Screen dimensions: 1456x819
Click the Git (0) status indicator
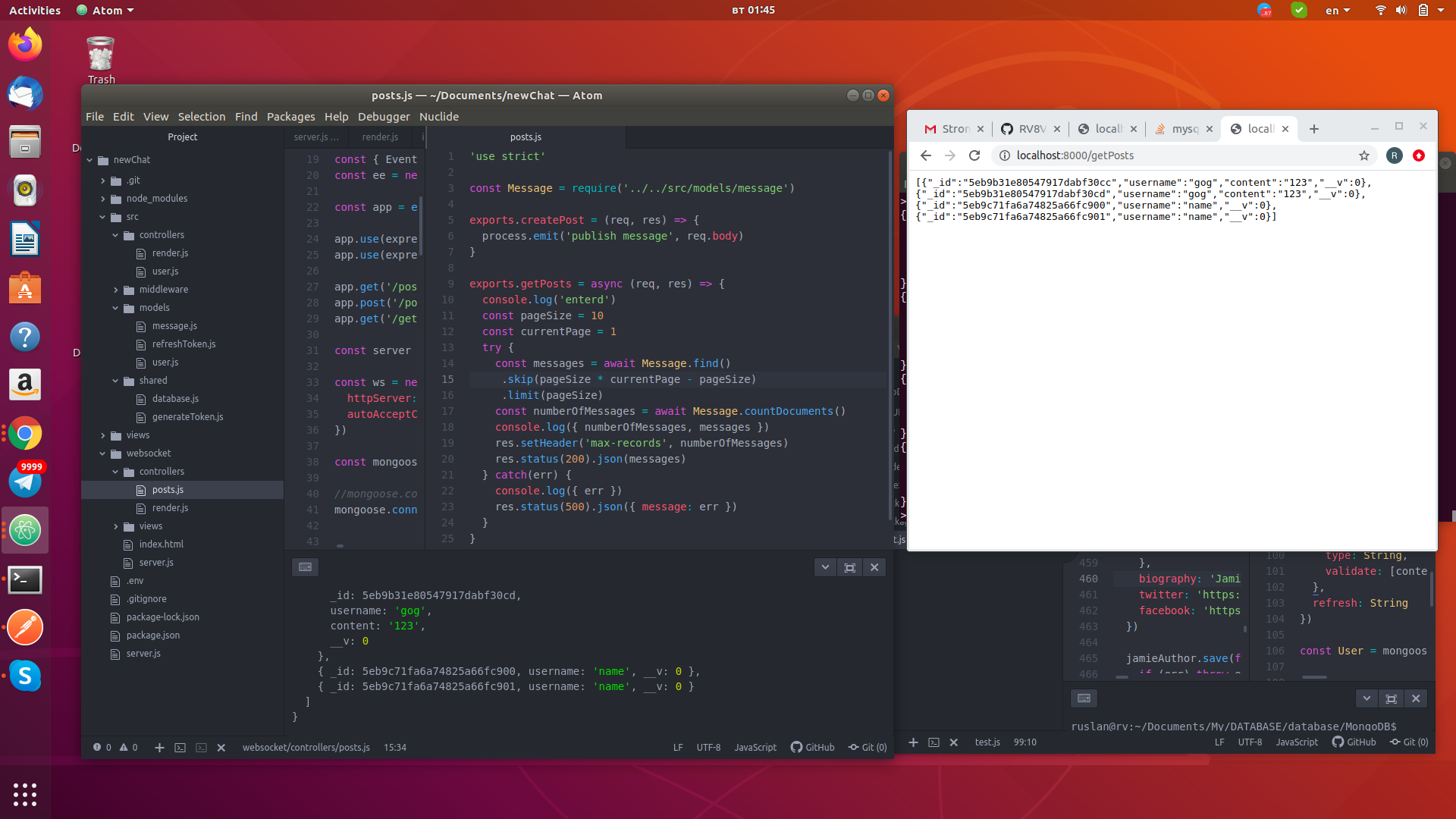tap(868, 747)
